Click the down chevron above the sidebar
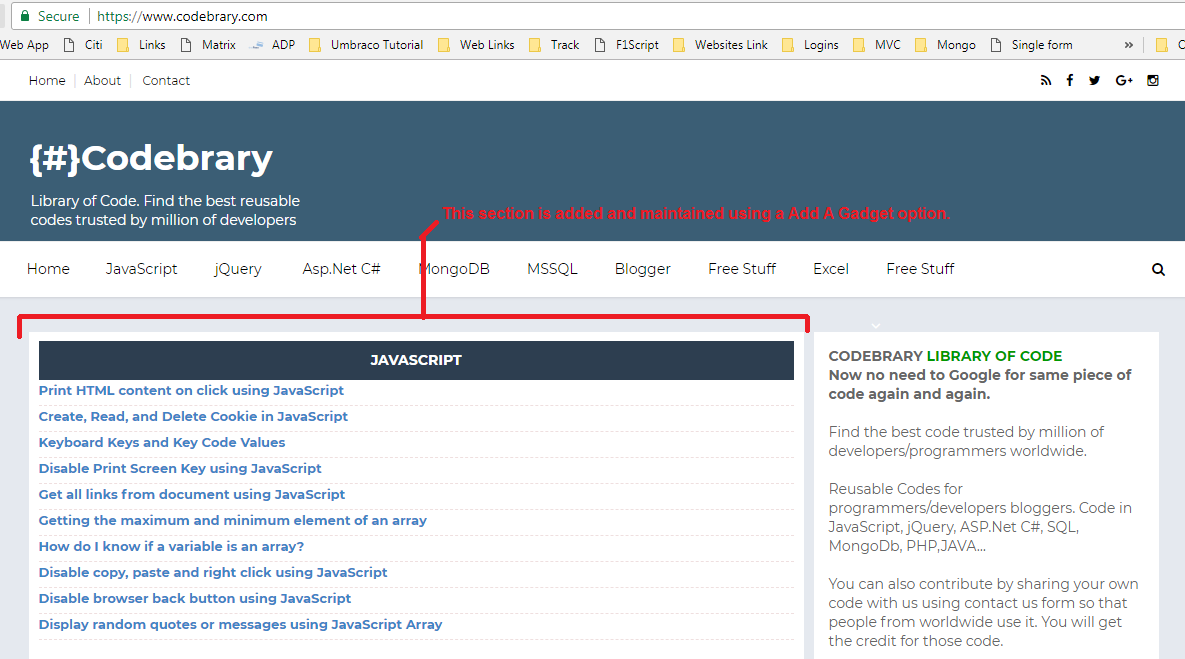 tap(875, 325)
